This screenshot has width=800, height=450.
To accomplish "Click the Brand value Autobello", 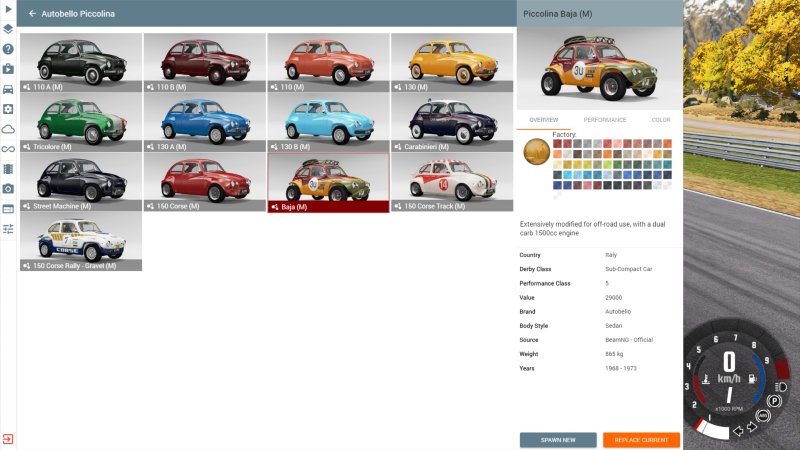I will pyautogui.click(x=618, y=312).
